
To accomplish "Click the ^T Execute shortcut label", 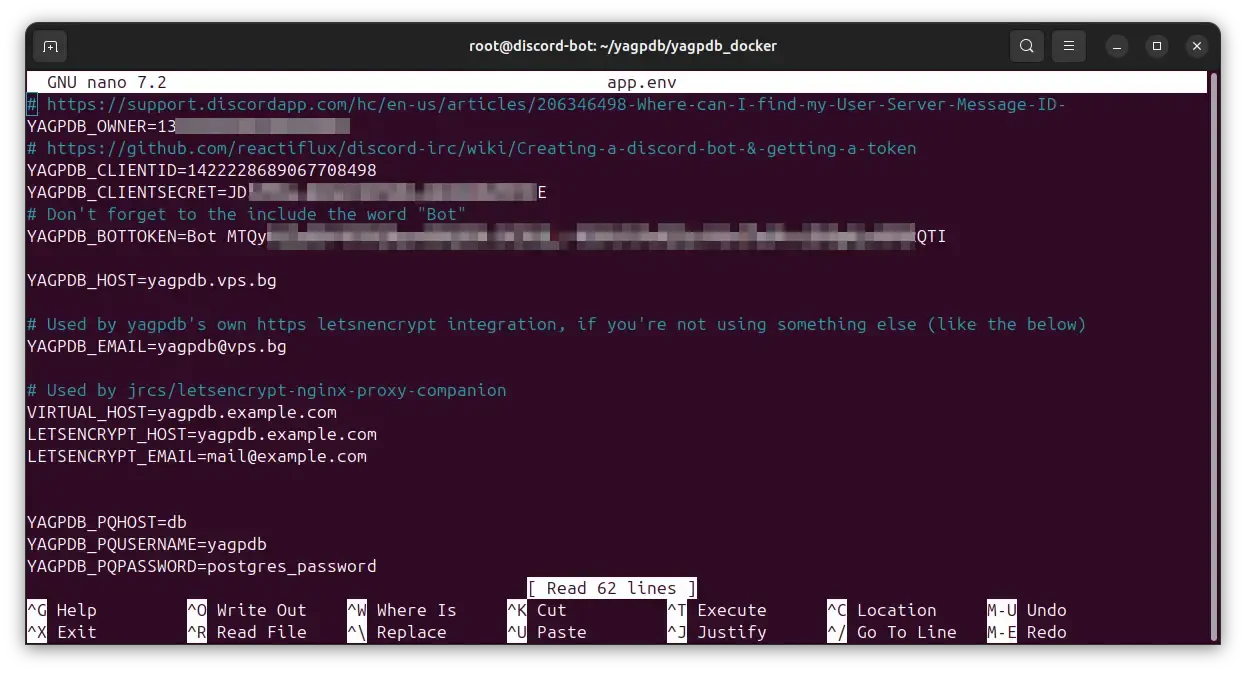I will point(717,610).
